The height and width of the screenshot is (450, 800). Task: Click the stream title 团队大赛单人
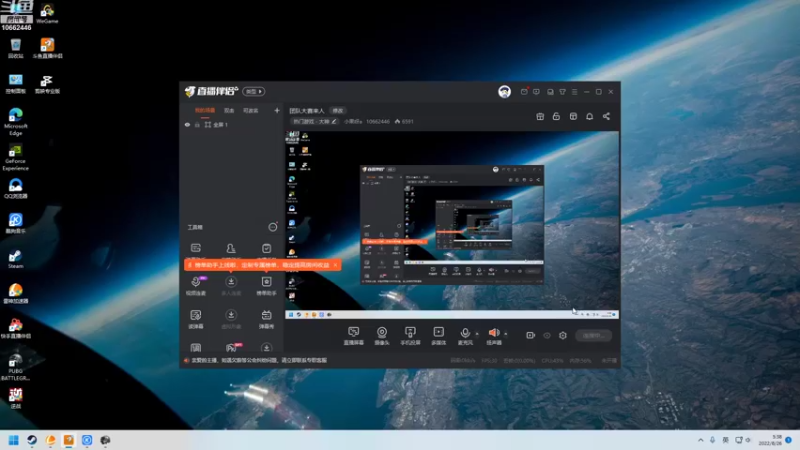coord(307,110)
